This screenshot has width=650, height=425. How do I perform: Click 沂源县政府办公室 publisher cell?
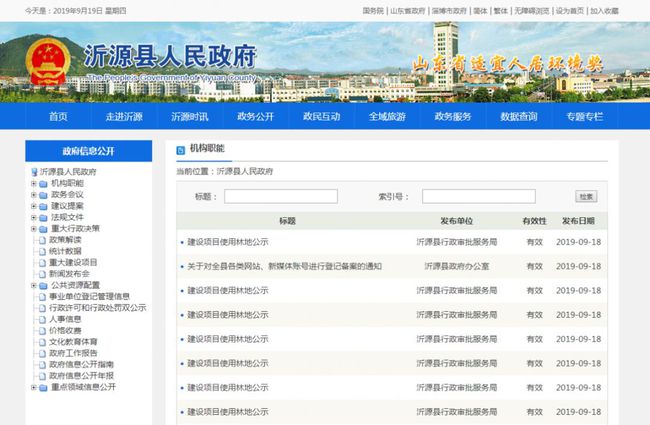click(x=457, y=266)
